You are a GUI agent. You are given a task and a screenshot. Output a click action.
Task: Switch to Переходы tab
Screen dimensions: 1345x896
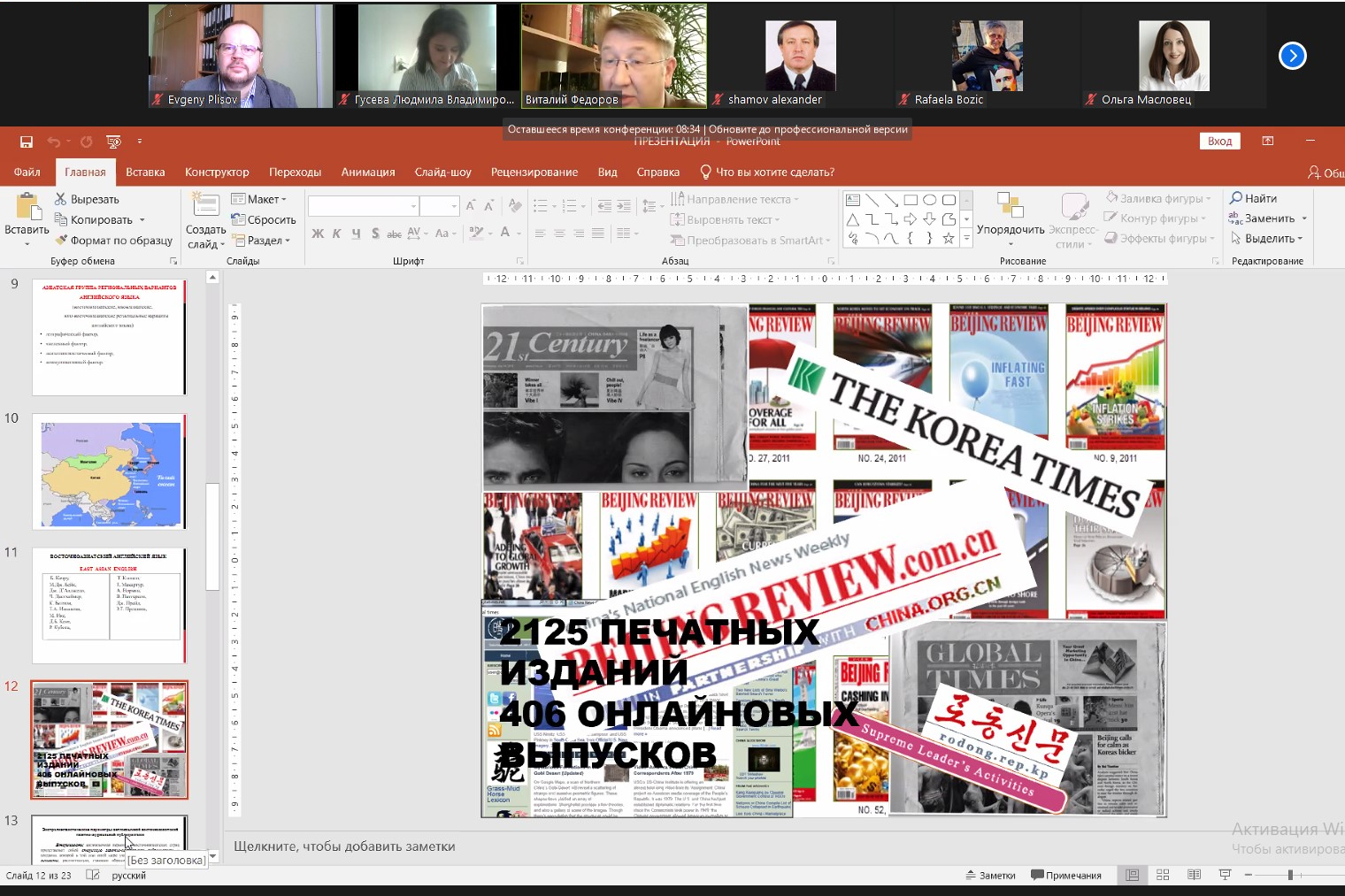click(296, 172)
